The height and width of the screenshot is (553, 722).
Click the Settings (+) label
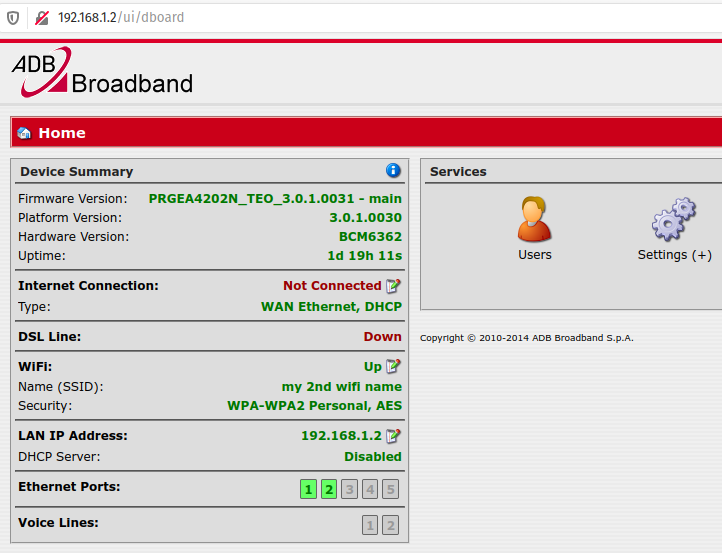pos(675,255)
